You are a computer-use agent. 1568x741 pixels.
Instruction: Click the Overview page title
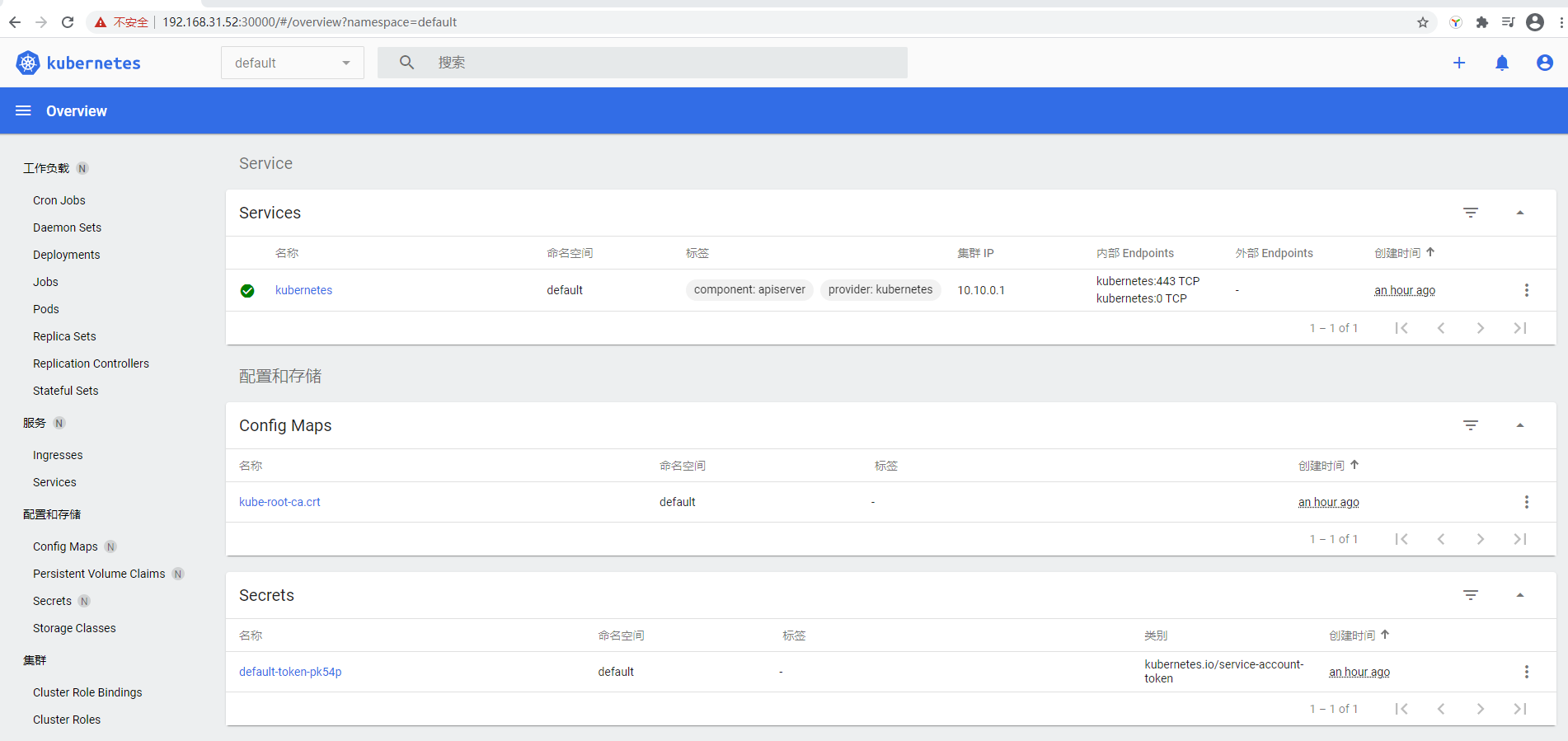point(77,111)
